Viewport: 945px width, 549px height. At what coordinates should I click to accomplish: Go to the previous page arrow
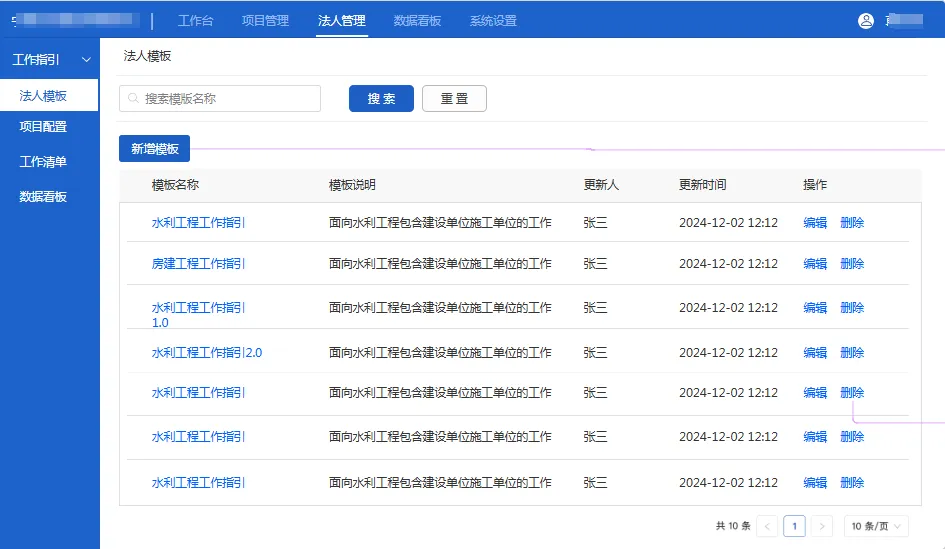[x=767, y=526]
